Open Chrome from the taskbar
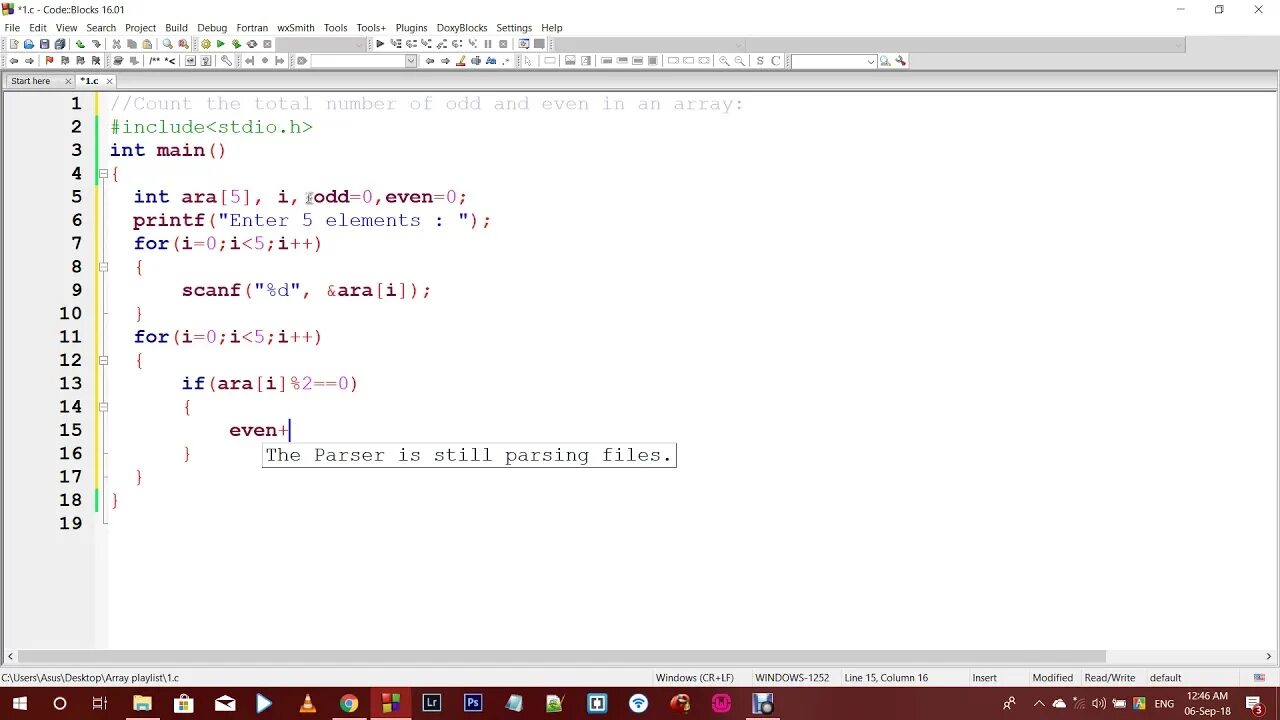The image size is (1280, 720). (348, 704)
